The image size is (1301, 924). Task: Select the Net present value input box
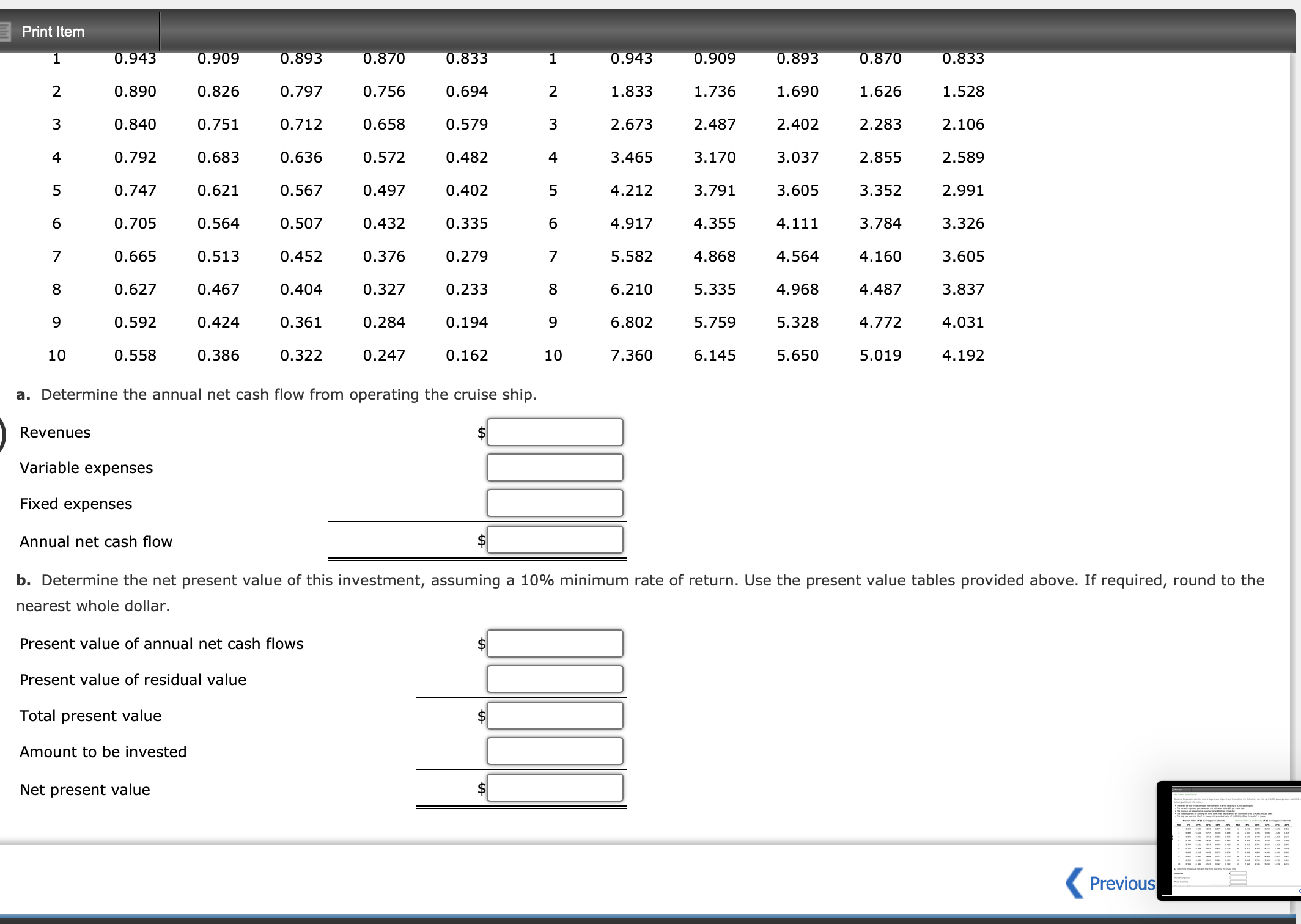(555, 788)
